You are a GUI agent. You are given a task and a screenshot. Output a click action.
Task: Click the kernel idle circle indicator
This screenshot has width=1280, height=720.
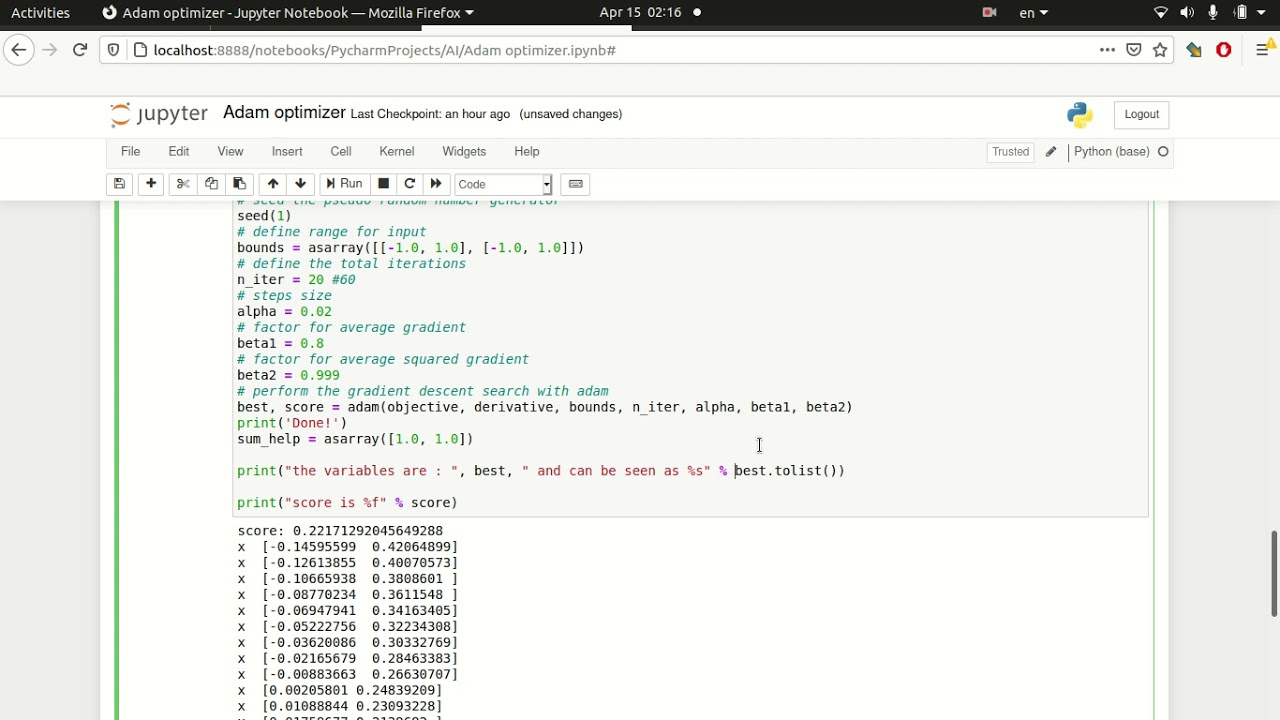coord(1163,152)
